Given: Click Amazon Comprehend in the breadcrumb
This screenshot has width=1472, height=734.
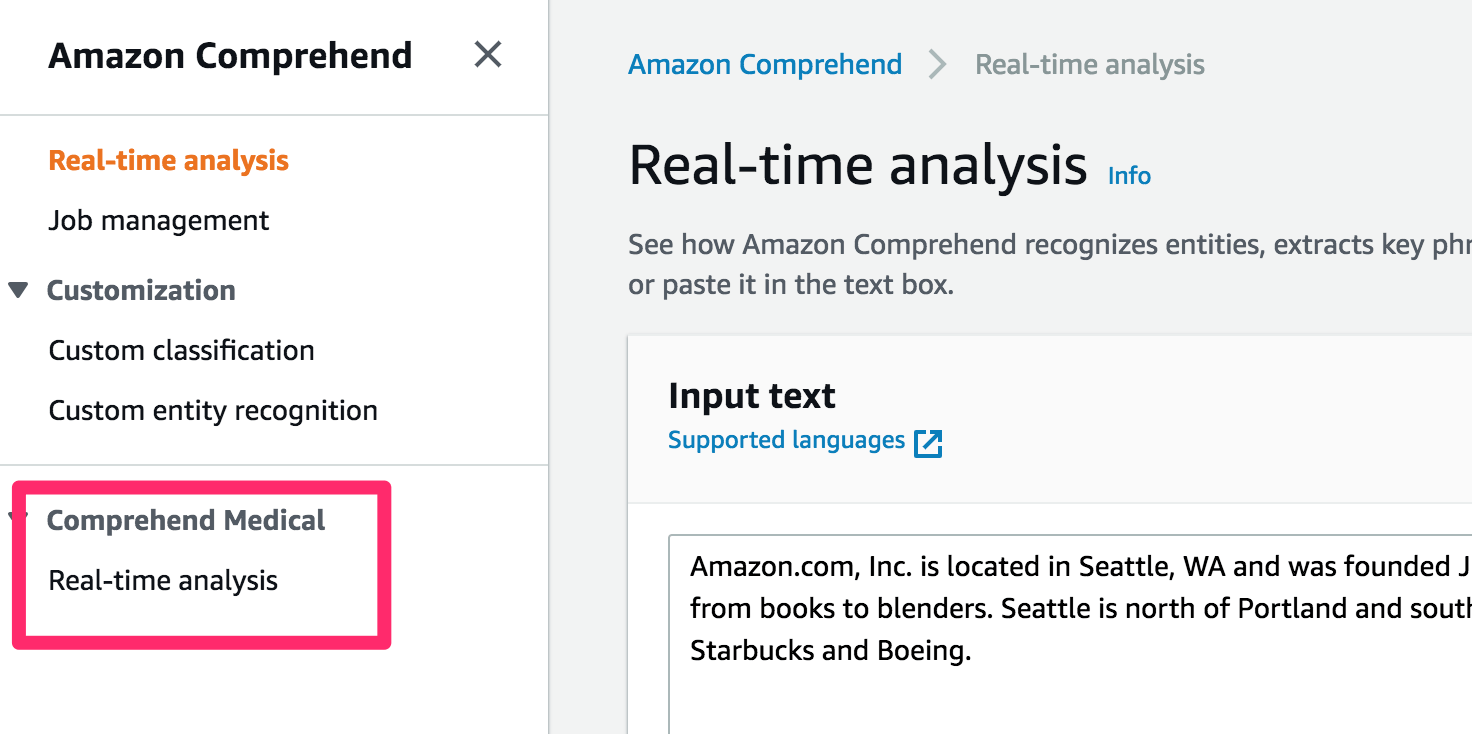Looking at the screenshot, I should point(764,64).
